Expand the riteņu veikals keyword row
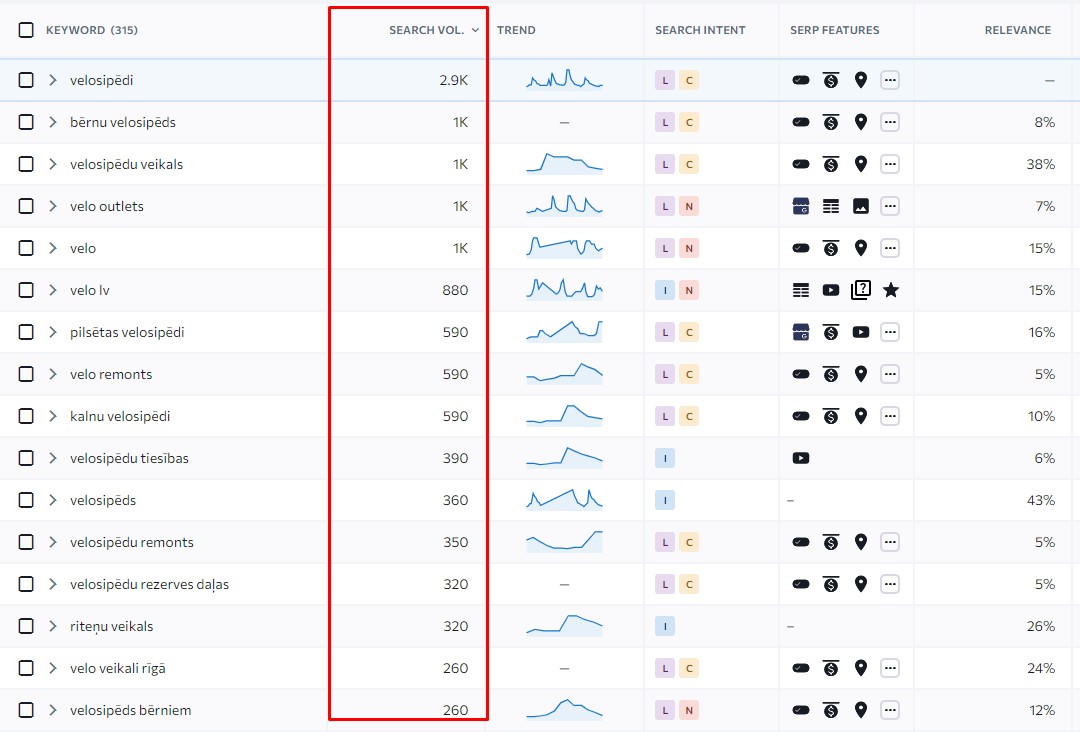This screenshot has width=1080, height=732. pos(53,626)
